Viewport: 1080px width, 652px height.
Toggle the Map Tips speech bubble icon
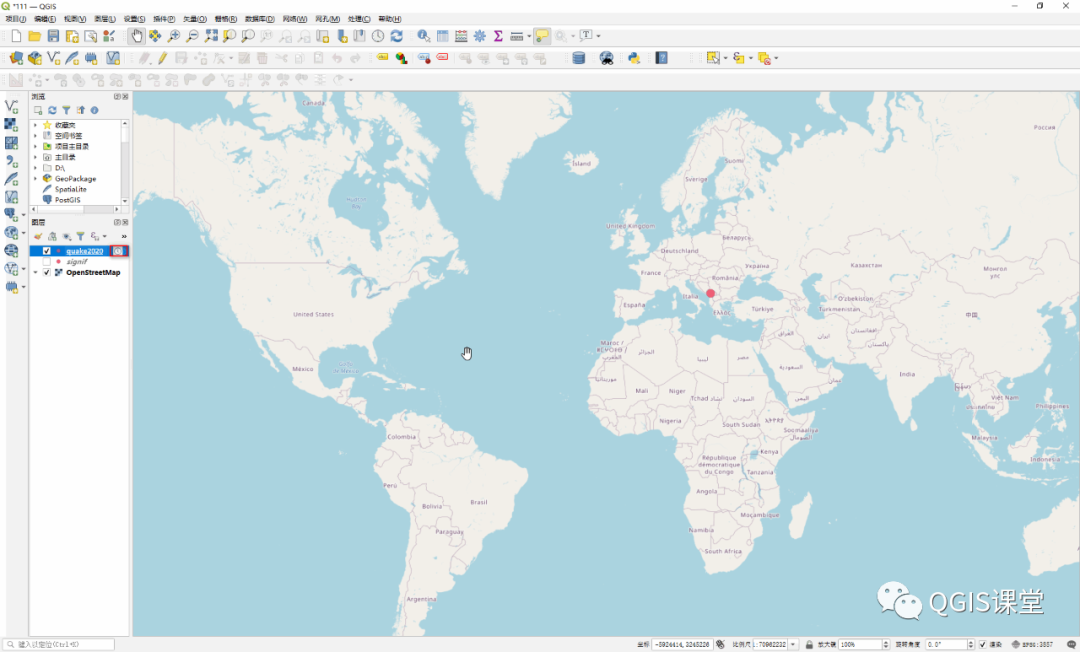[x=542, y=36]
